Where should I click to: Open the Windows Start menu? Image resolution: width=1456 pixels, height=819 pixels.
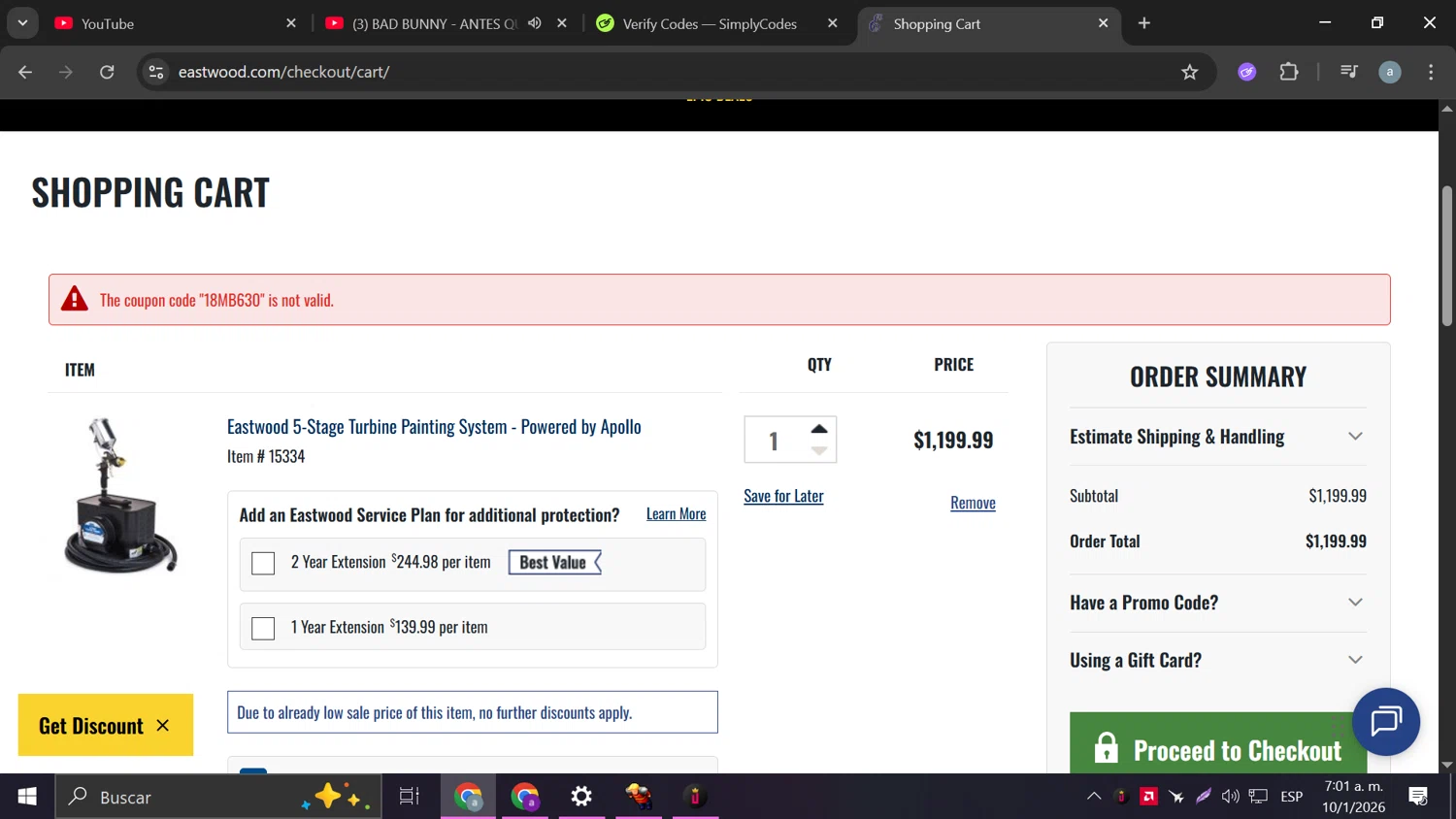(x=27, y=797)
